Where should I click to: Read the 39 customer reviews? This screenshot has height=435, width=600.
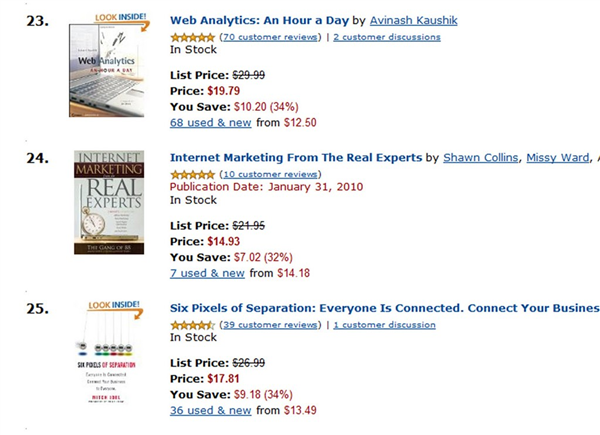click(x=269, y=325)
